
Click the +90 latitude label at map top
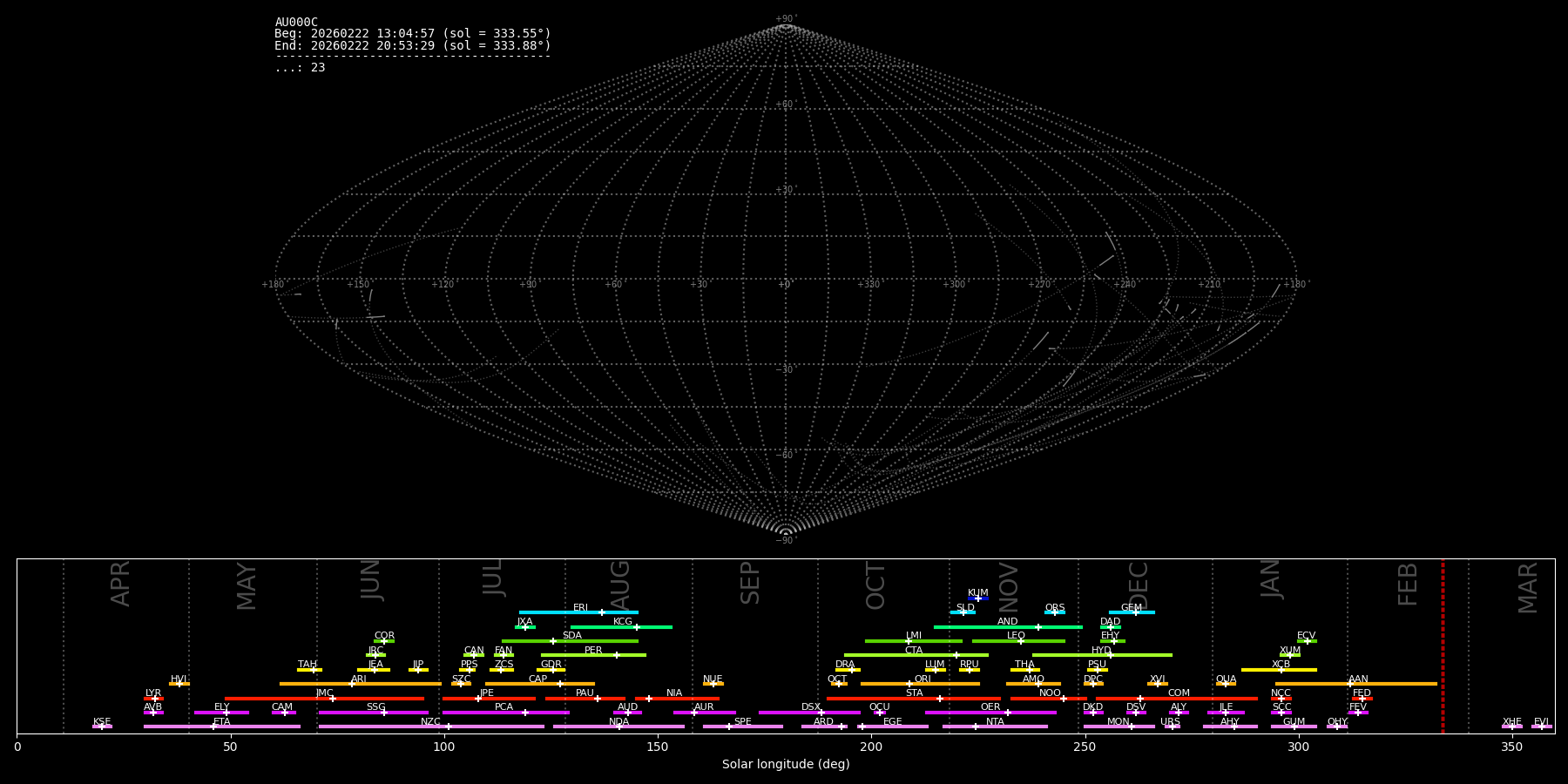tap(786, 19)
